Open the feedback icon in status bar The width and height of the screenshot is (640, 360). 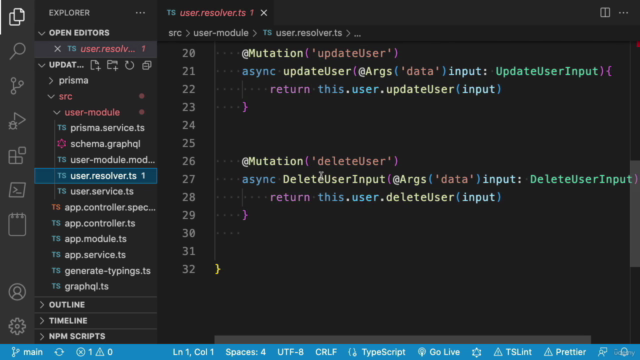pos(602,352)
